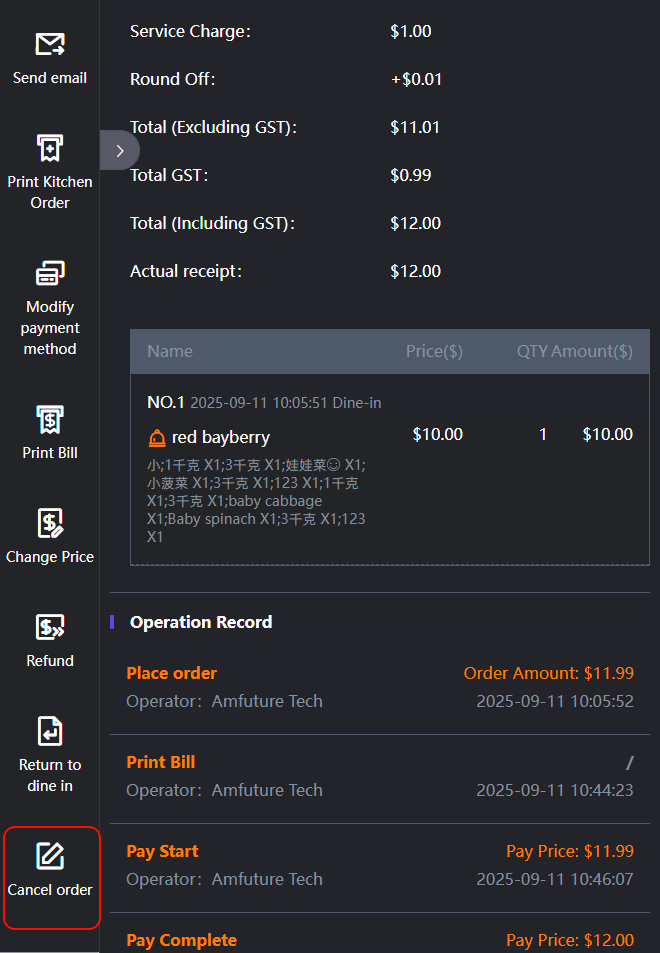This screenshot has width=660, height=953.
Task: Click the Send email envelope icon
Action: click(x=50, y=44)
